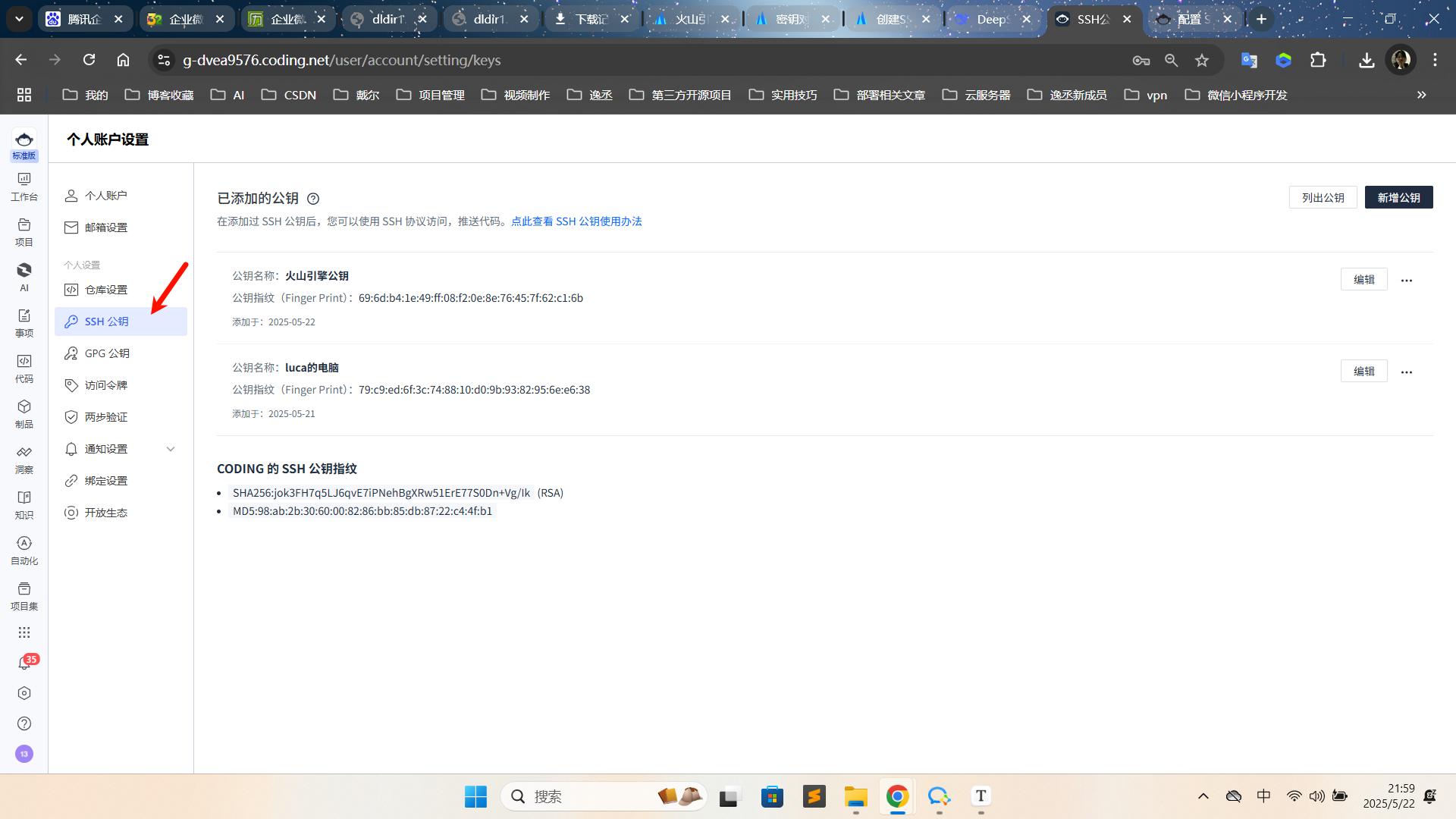This screenshot has height=819, width=1456.
Task: Select 访问令牌 in settings menu
Action: [106, 385]
